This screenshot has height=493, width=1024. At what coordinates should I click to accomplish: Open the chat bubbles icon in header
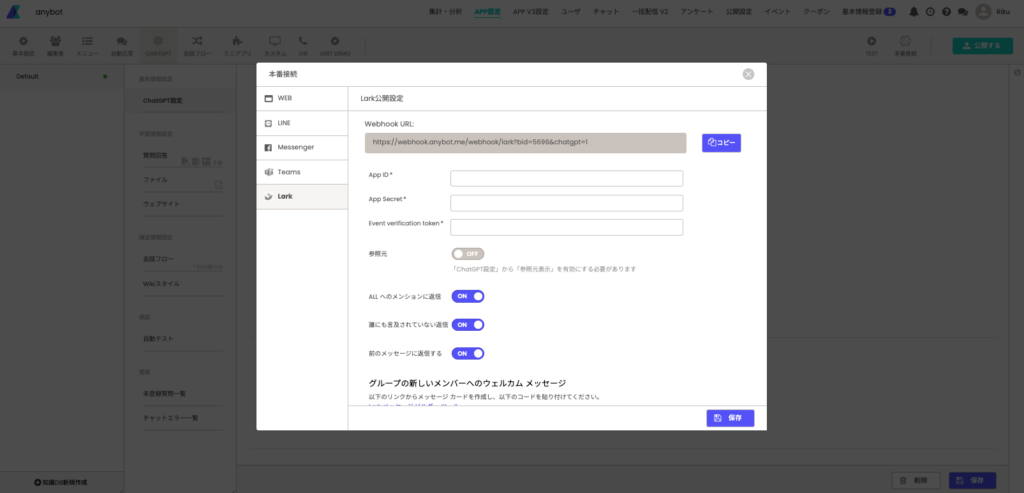pos(962,12)
